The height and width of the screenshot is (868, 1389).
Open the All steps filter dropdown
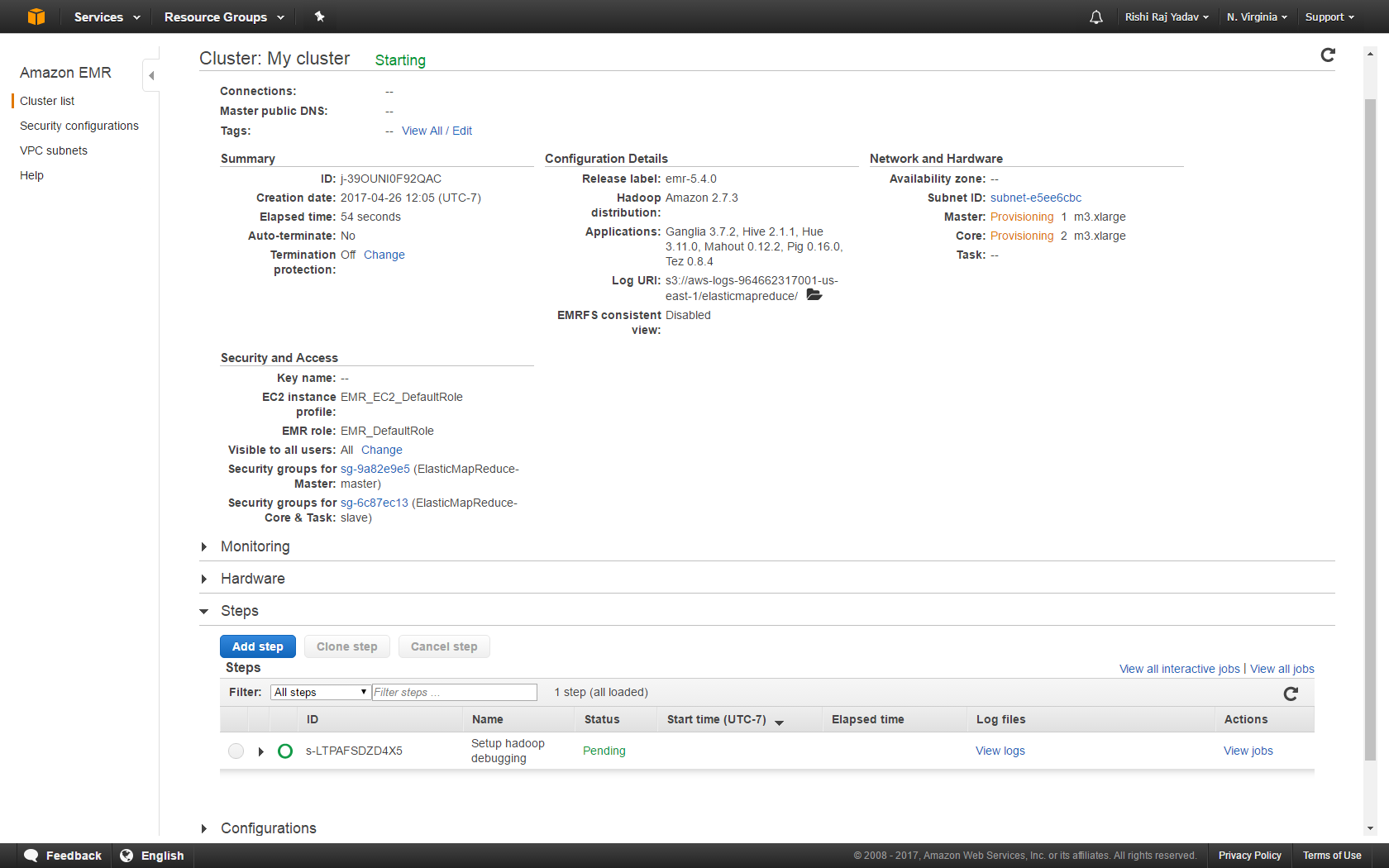coord(320,692)
